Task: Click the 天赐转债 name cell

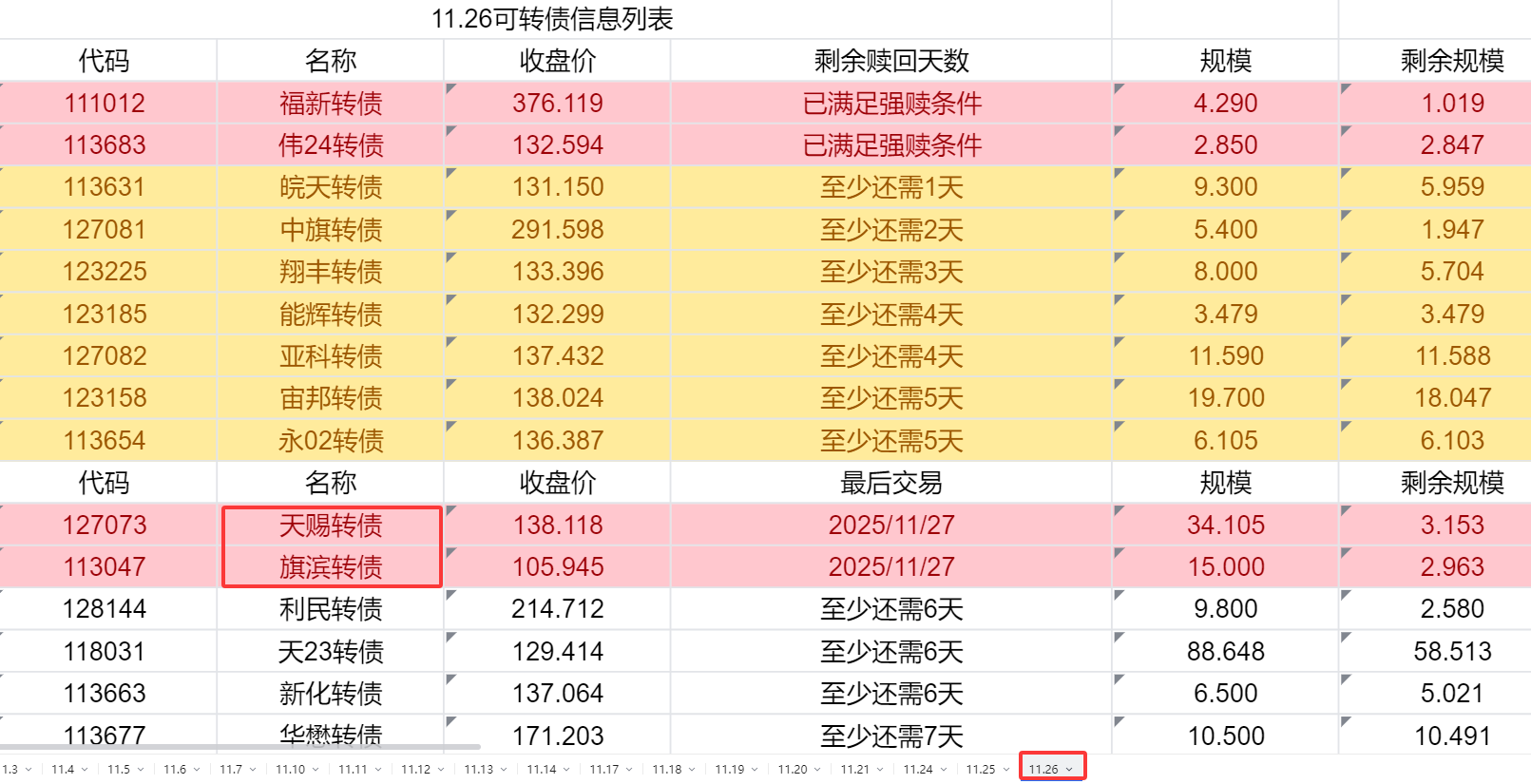Action: click(x=331, y=525)
